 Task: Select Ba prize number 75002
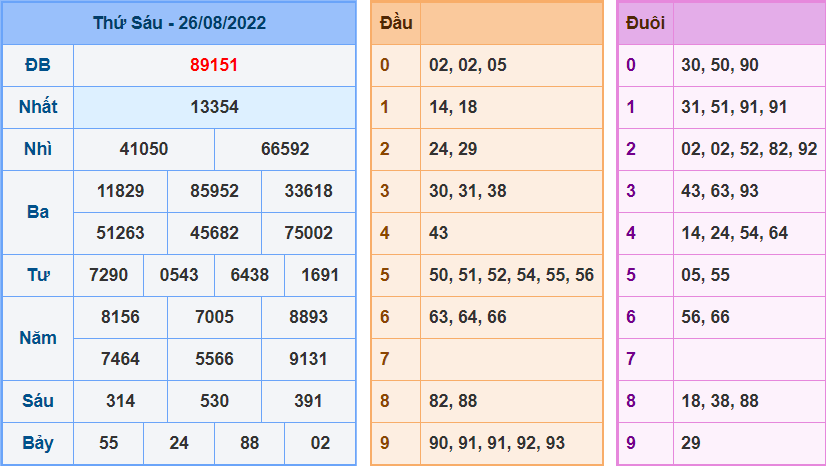[x=309, y=233]
